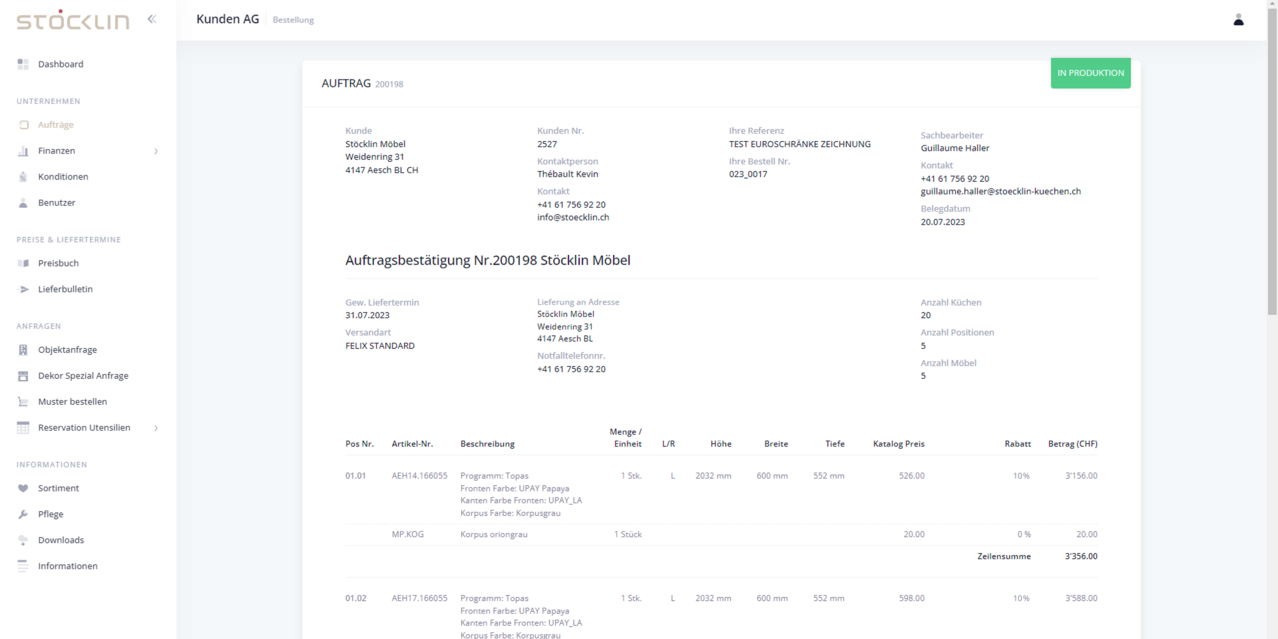Click the Bestell Nr. 023_0017
The height and width of the screenshot is (639, 1278).
[746, 174]
